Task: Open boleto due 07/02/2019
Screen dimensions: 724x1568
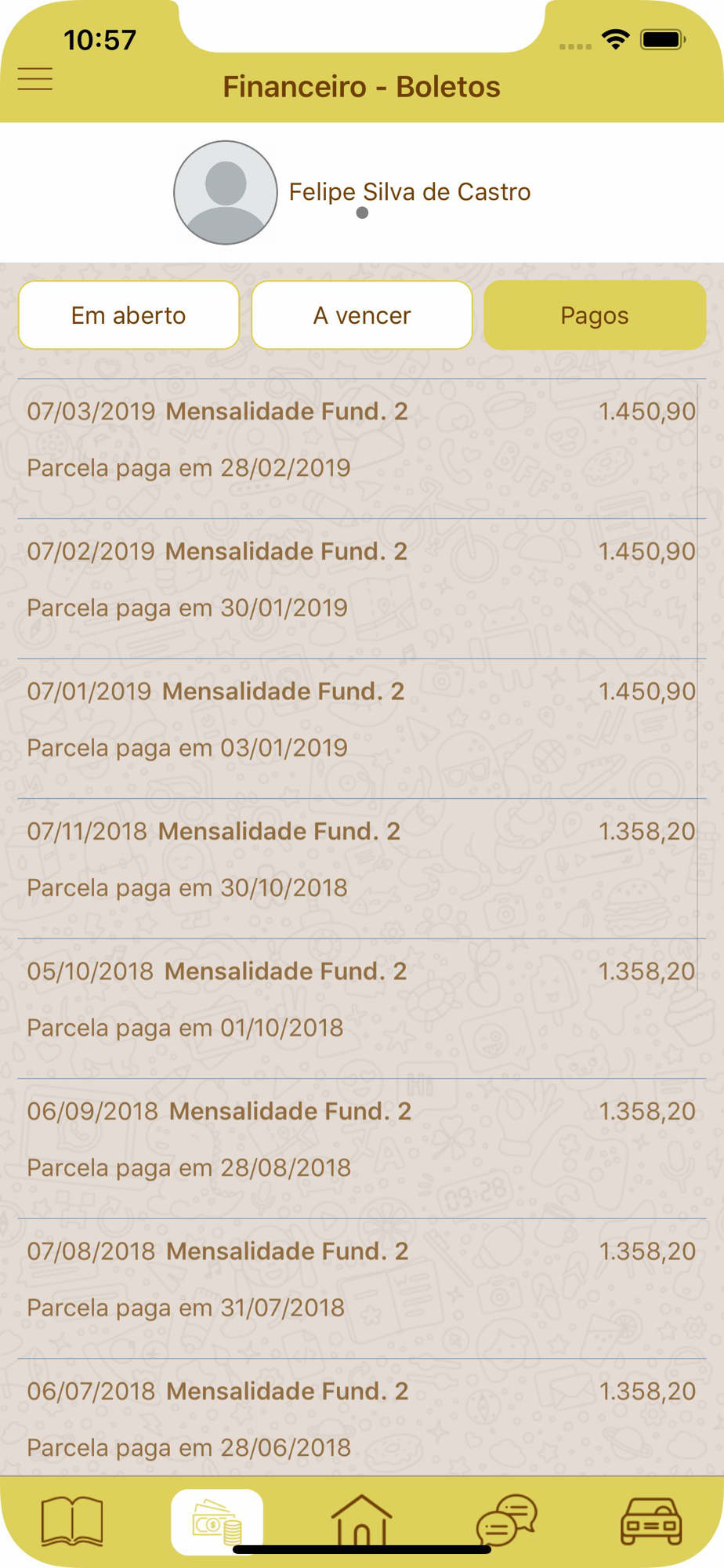Action: pos(362,589)
